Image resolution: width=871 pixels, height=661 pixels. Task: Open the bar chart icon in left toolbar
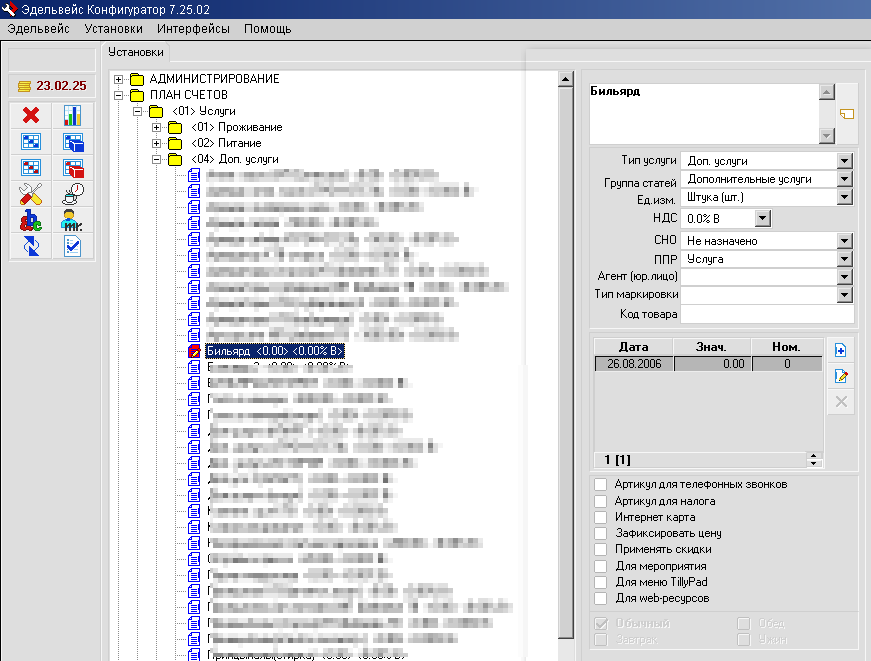click(x=73, y=115)
